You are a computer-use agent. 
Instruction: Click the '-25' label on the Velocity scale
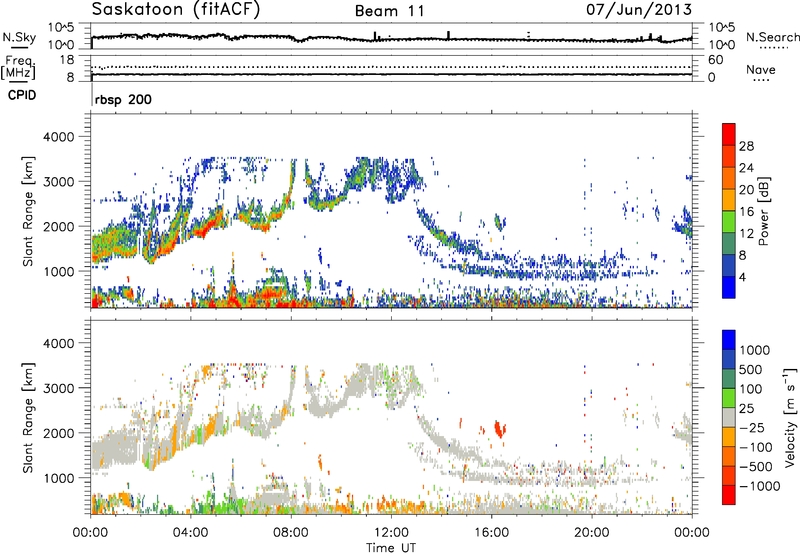click(x=752, y=427)
